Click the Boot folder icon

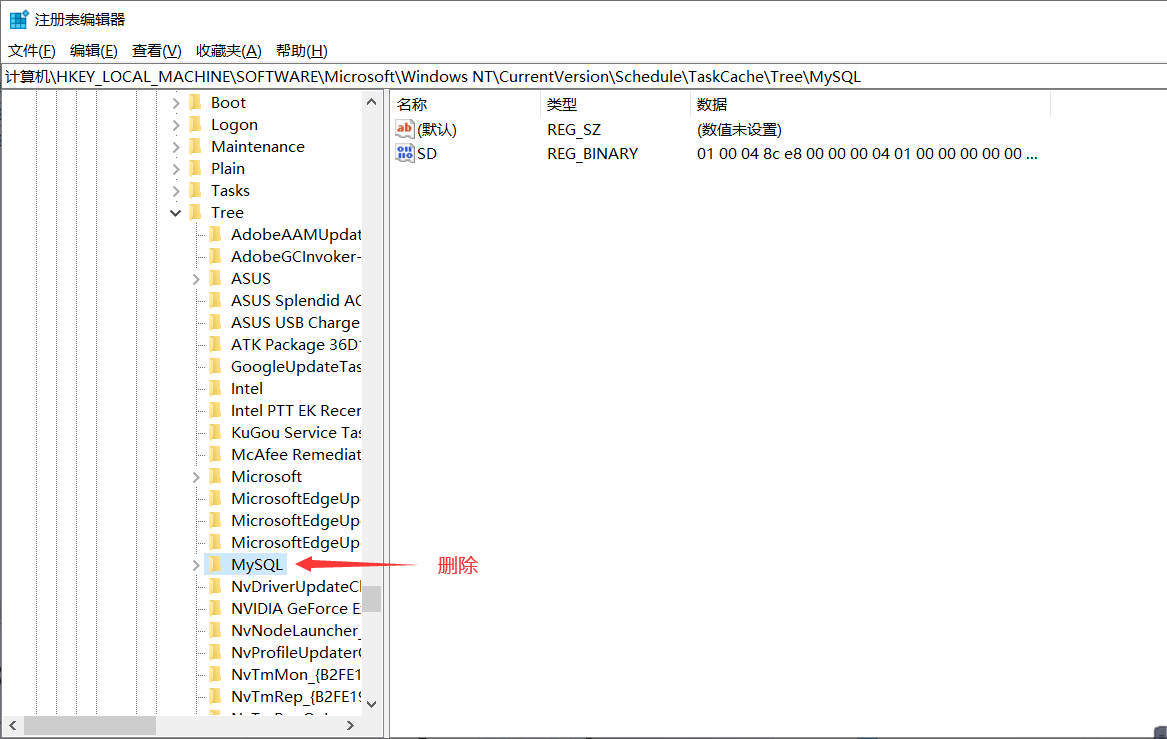(x=196, y=102)
